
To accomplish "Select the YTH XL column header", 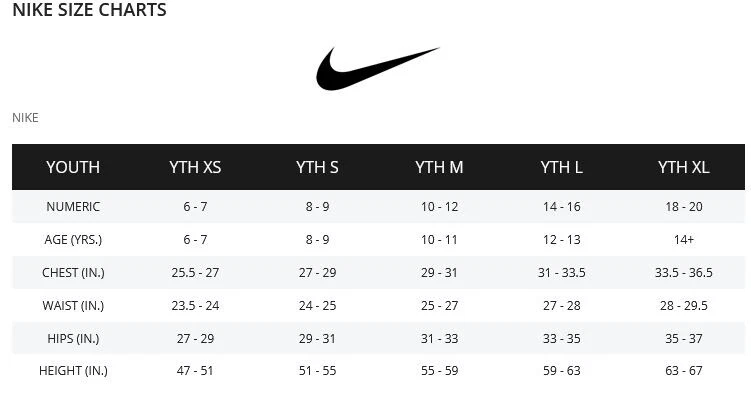I will (683, 167).
